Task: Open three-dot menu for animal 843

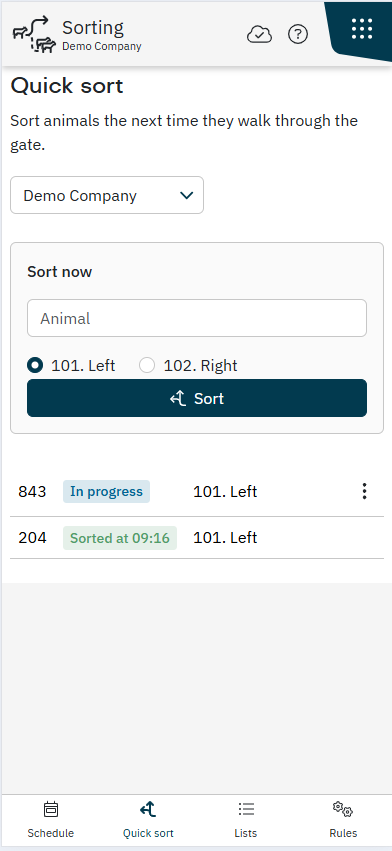Action: [x=364, y=491]
